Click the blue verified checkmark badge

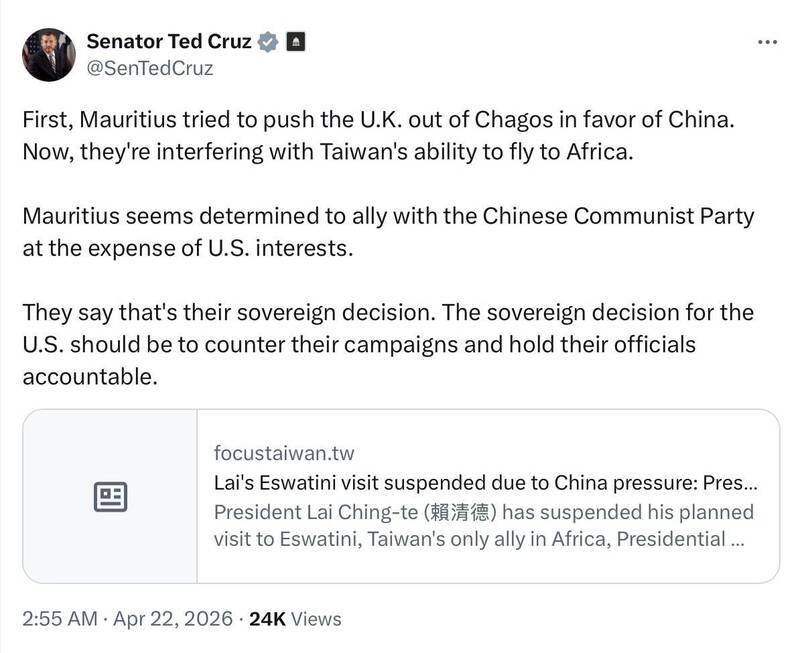pyautogui.click(x=268, y=42)
